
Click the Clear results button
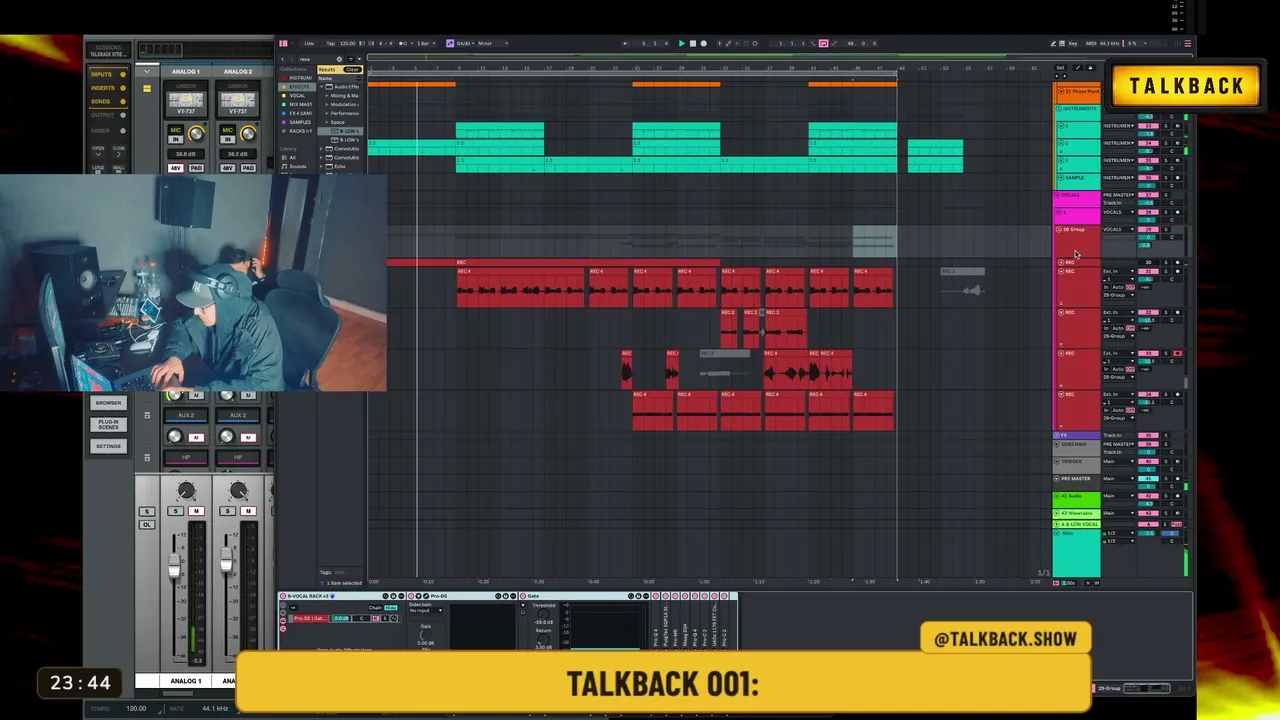[x=352, y=69]
